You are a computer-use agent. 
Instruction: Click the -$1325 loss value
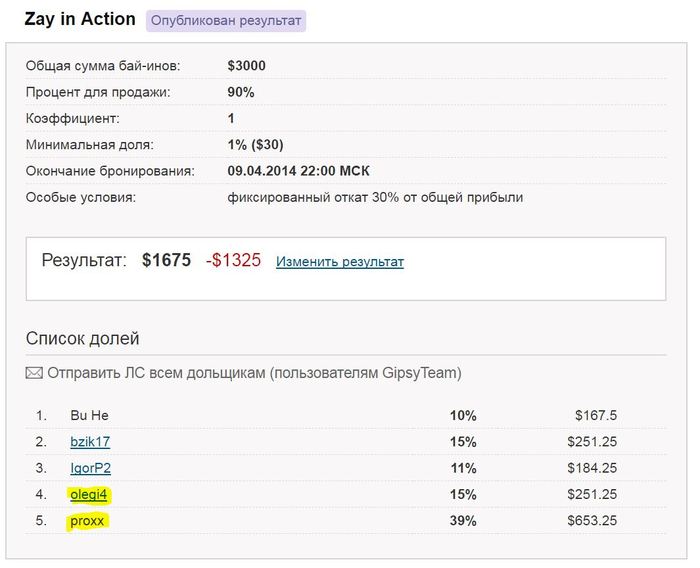(233, 260)
